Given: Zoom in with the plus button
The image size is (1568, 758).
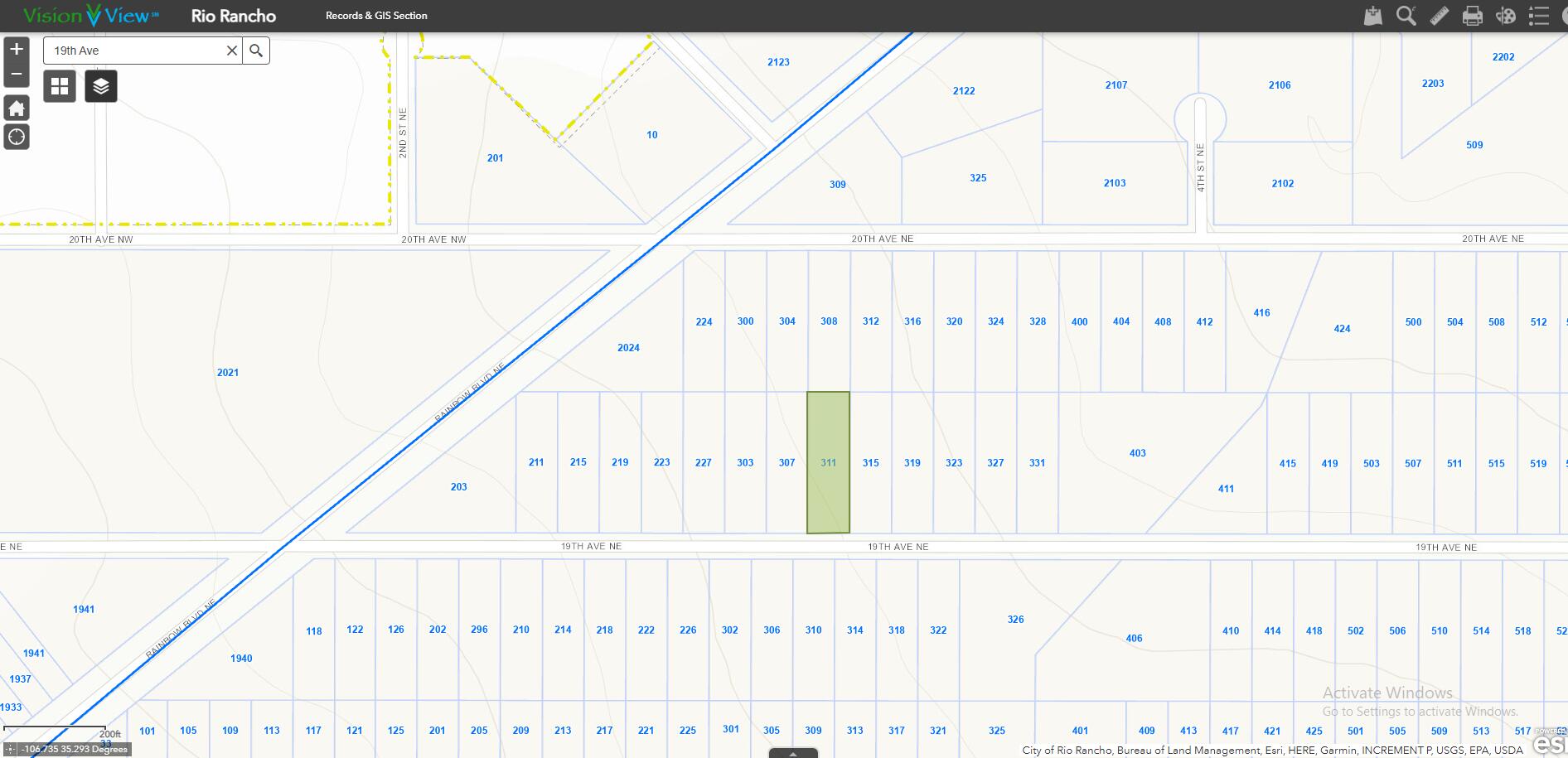Looking at the screenshot, I should tap(17, 49).
